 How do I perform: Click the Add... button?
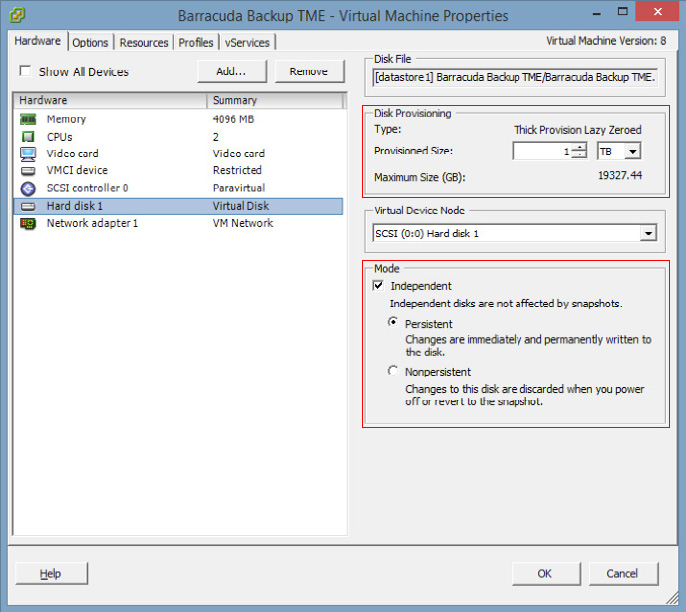(x=232, y=71)
